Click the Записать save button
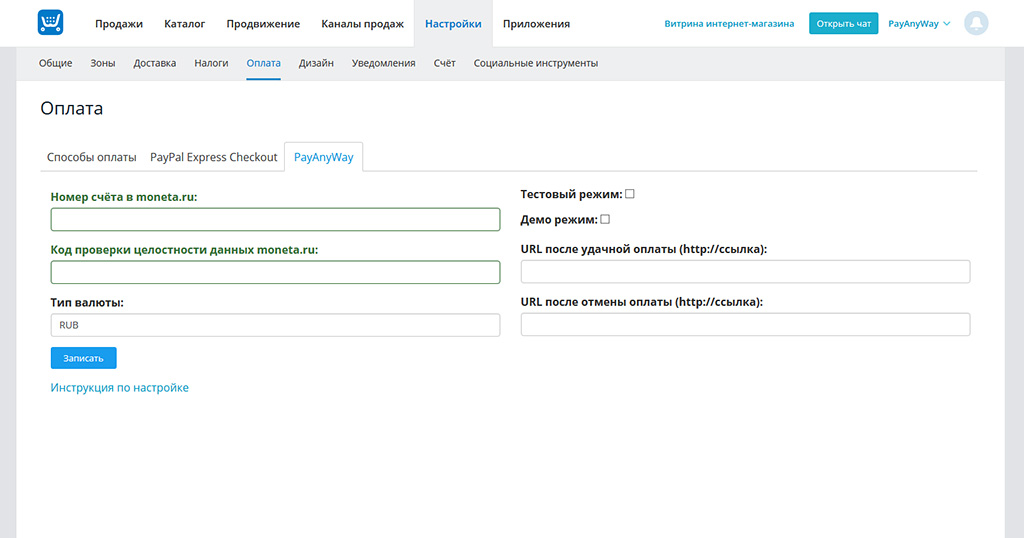 pos(84,358)
